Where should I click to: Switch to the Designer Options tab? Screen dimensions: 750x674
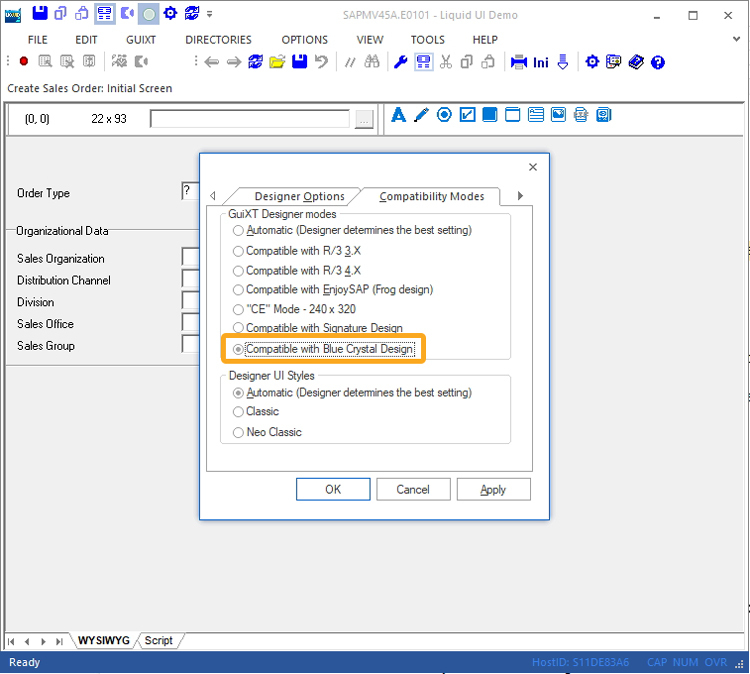[299, 196]
